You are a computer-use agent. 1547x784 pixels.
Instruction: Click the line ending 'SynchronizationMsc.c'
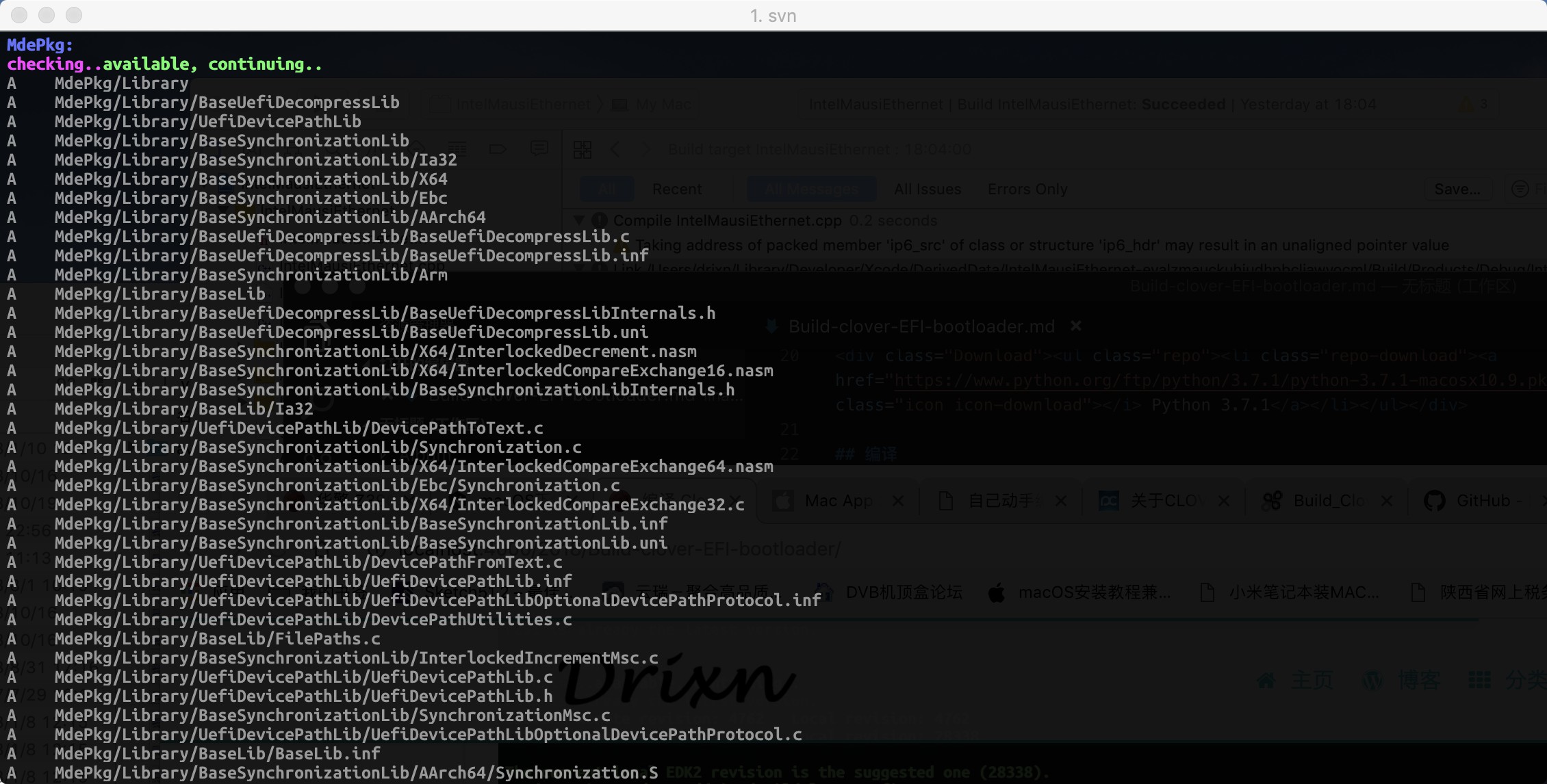coord(332,716)
